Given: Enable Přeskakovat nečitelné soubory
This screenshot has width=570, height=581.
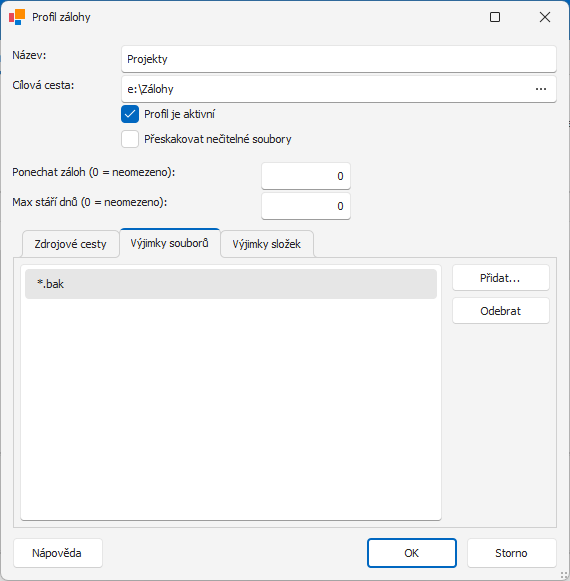Looking at the screenshot, I should (x=130, y=139).
